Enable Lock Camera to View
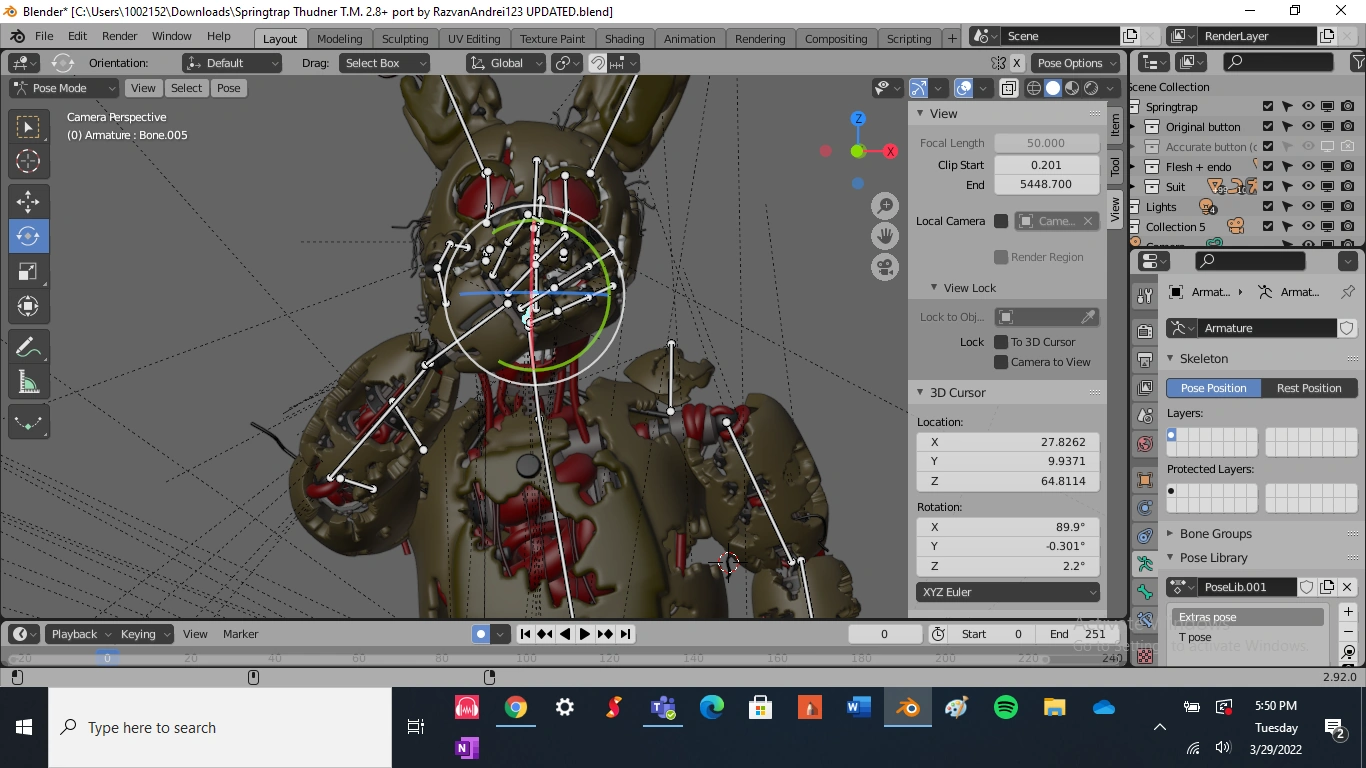Viewport: 1366px width, 768px height. tap(1002, 362)
